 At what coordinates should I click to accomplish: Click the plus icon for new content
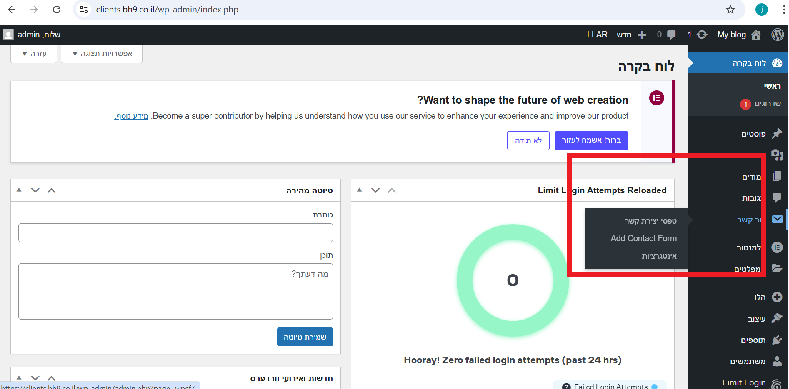pos(642,35)
